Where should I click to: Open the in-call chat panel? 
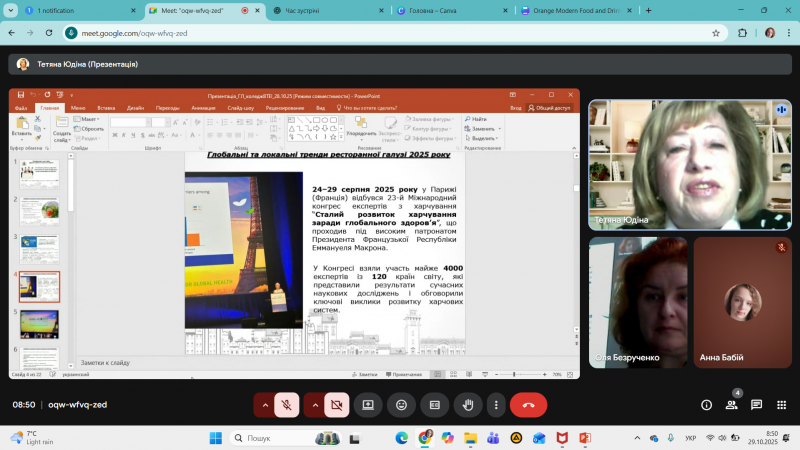756,404
